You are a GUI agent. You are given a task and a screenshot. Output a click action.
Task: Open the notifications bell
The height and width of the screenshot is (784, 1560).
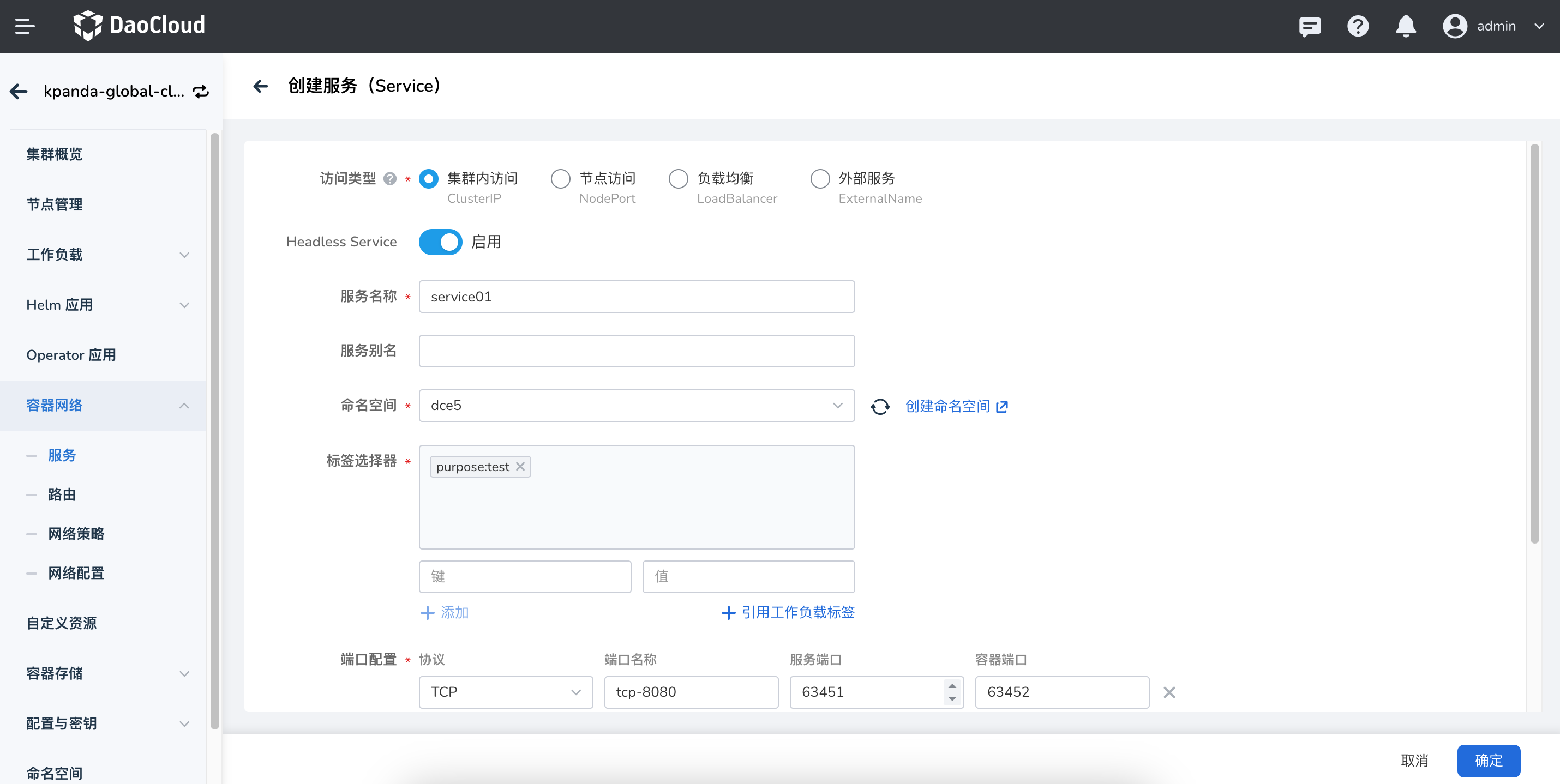pyautogui.click(x=1406, y=26)
